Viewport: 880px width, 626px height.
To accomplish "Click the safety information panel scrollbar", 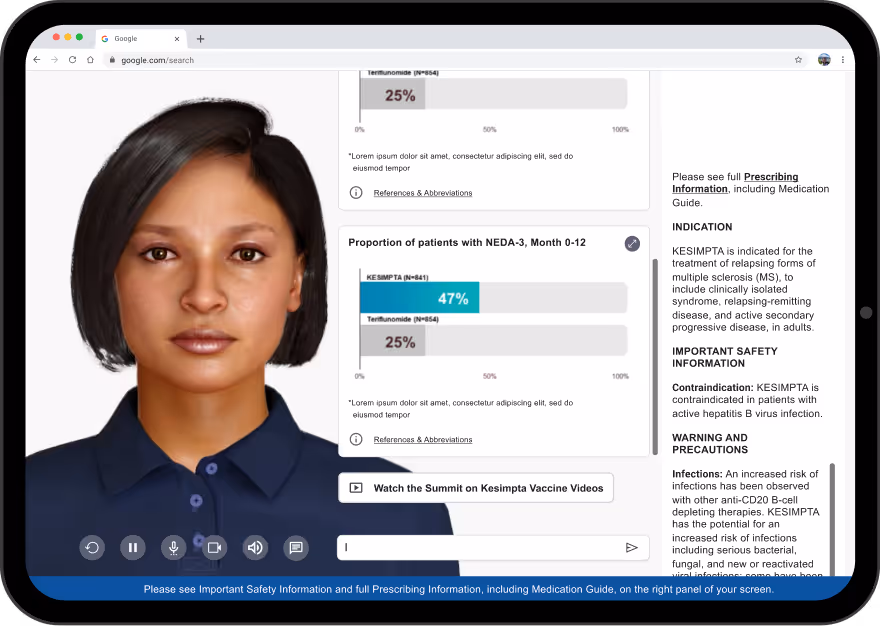I will coord(832,519).
